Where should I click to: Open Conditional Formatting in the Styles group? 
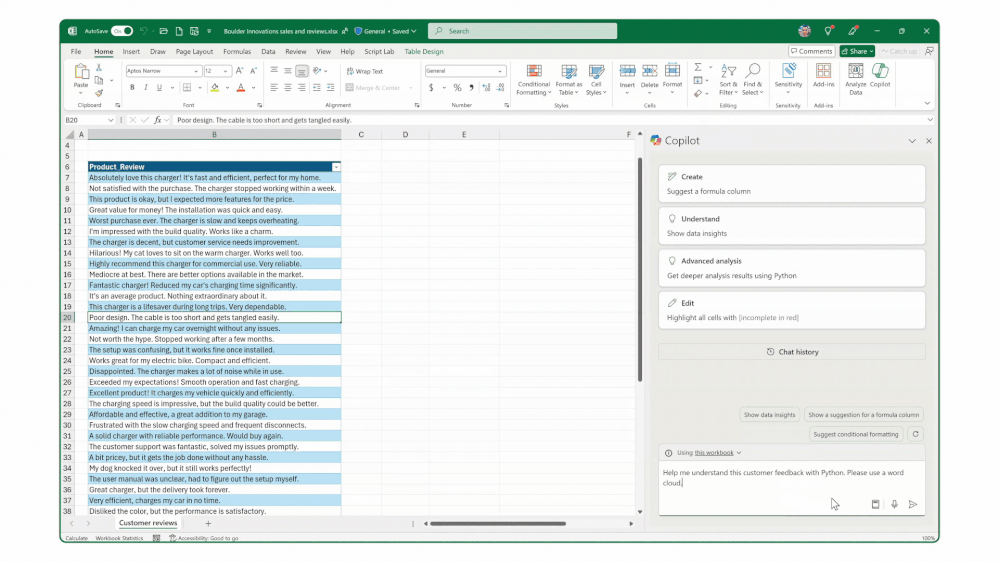point(533,80)
